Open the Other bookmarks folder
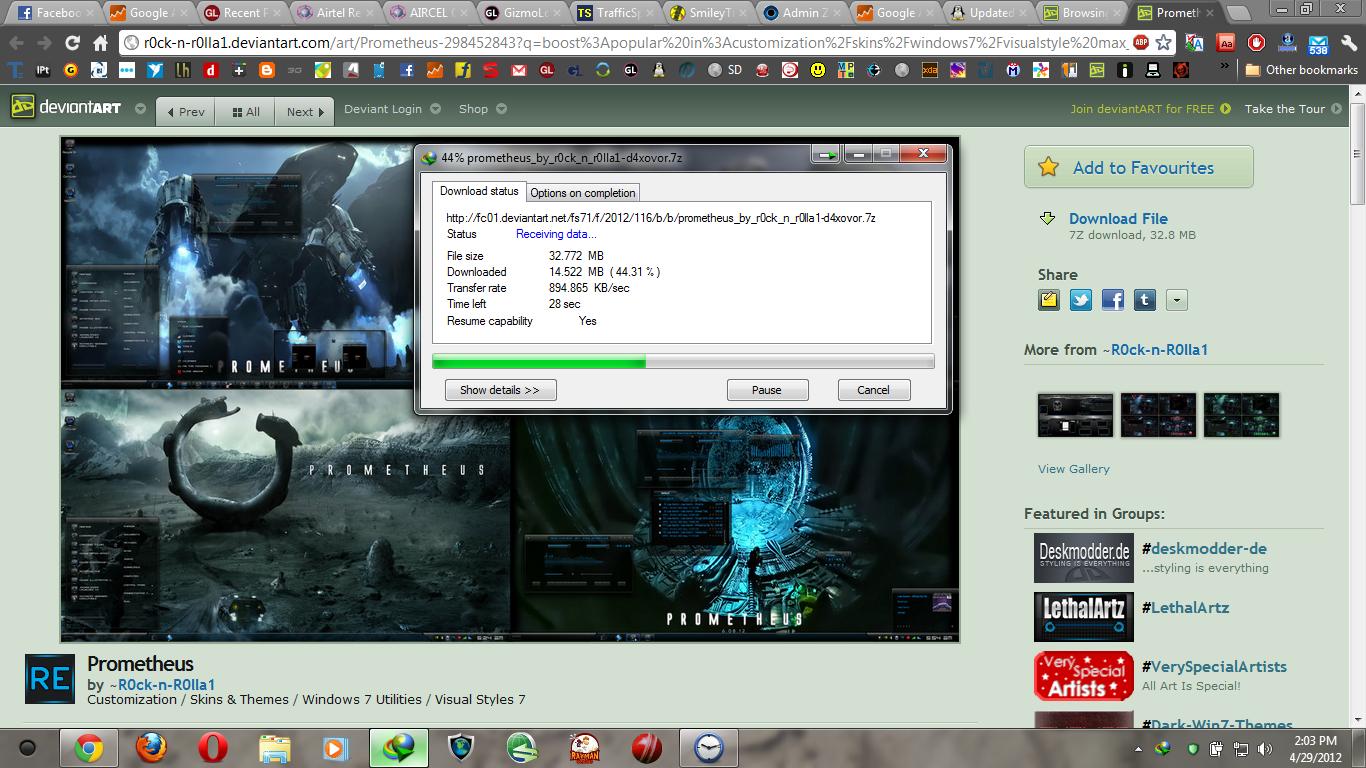Screen dimensions: 1366x768 [1301, 70]
